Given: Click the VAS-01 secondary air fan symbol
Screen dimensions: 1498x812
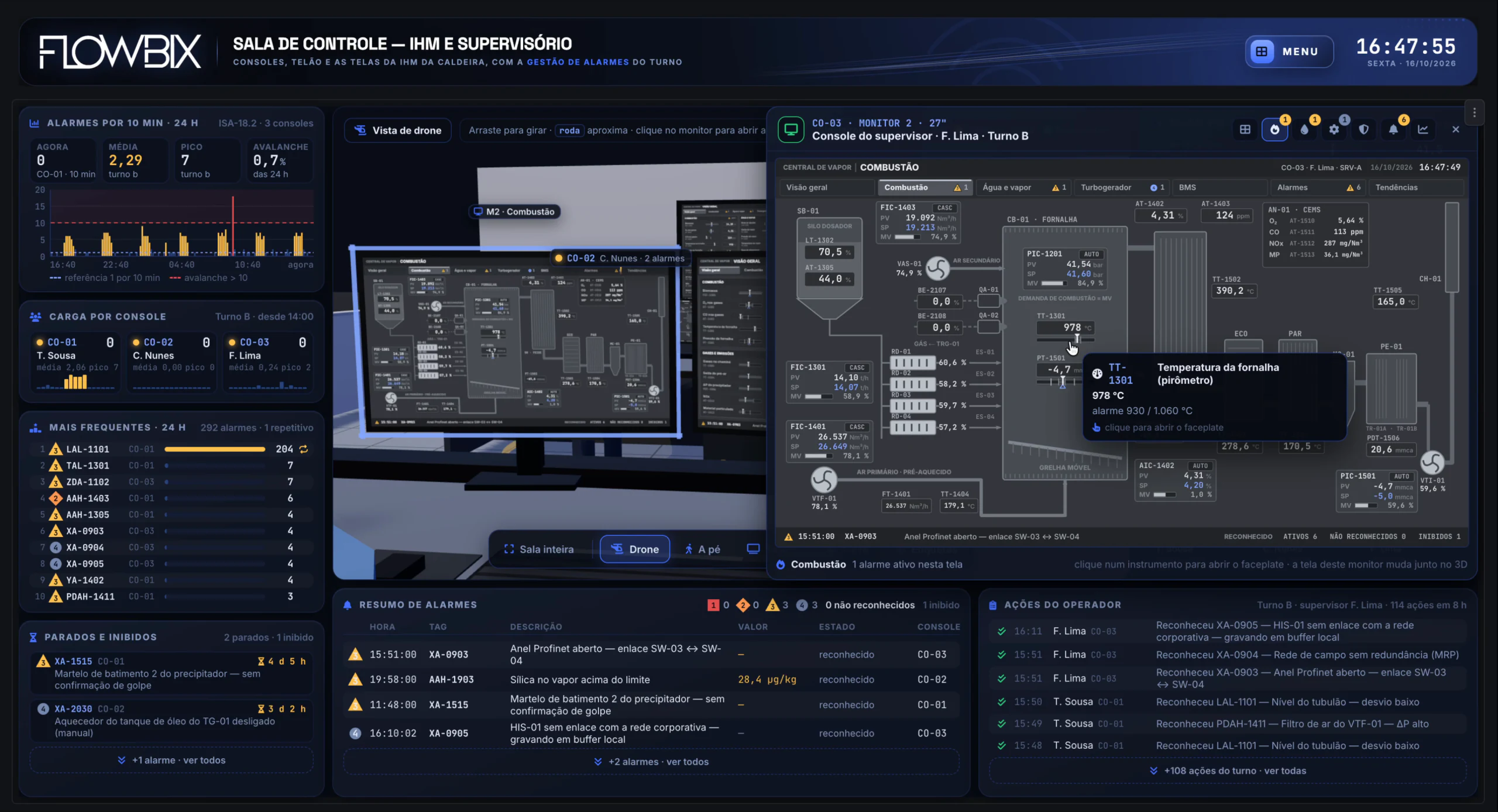Looking at the screenshot, I should 937,268.
